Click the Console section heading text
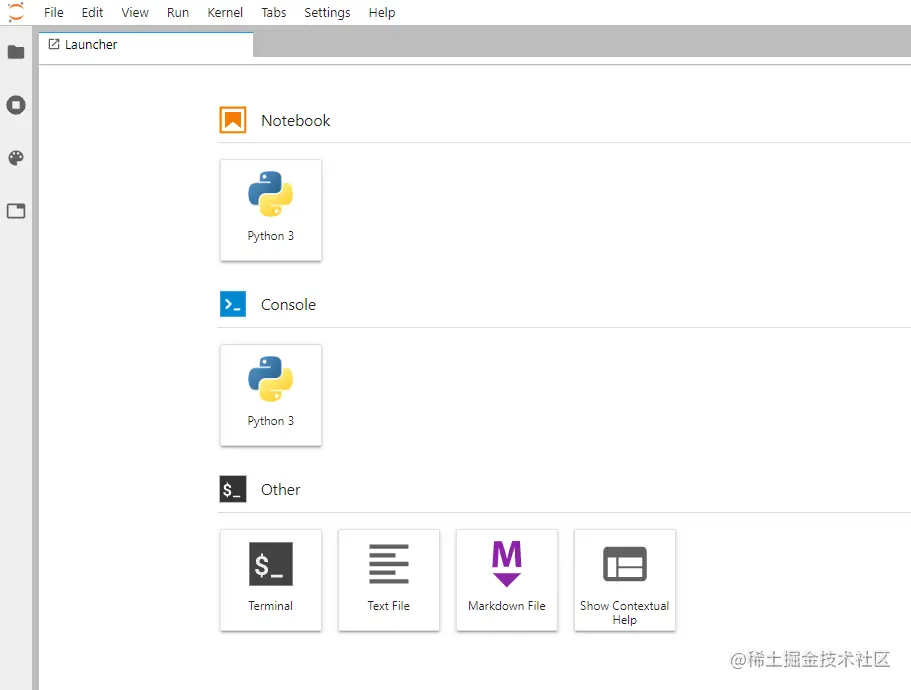The image size is (911, 690). click(288, 304)
